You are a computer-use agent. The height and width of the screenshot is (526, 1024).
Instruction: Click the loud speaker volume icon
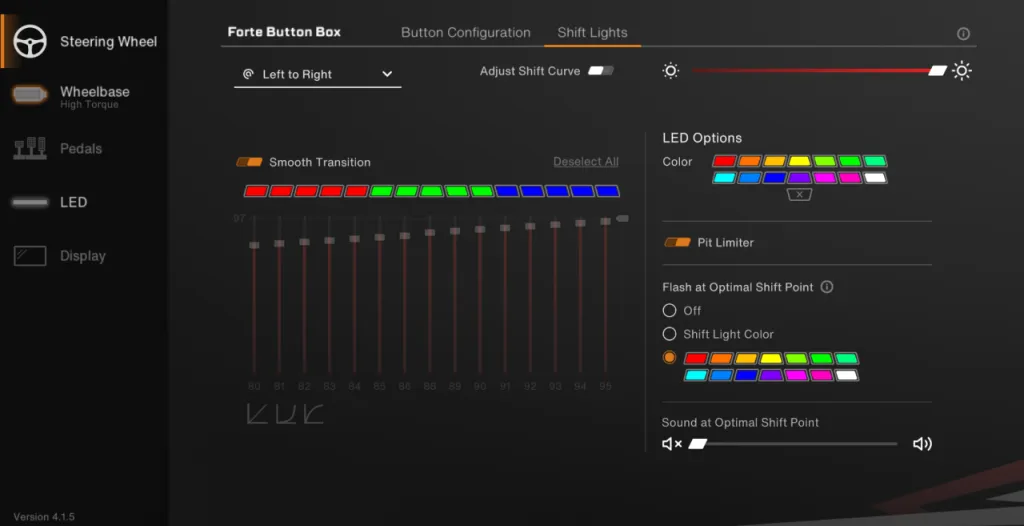click(x=922, y=444)
